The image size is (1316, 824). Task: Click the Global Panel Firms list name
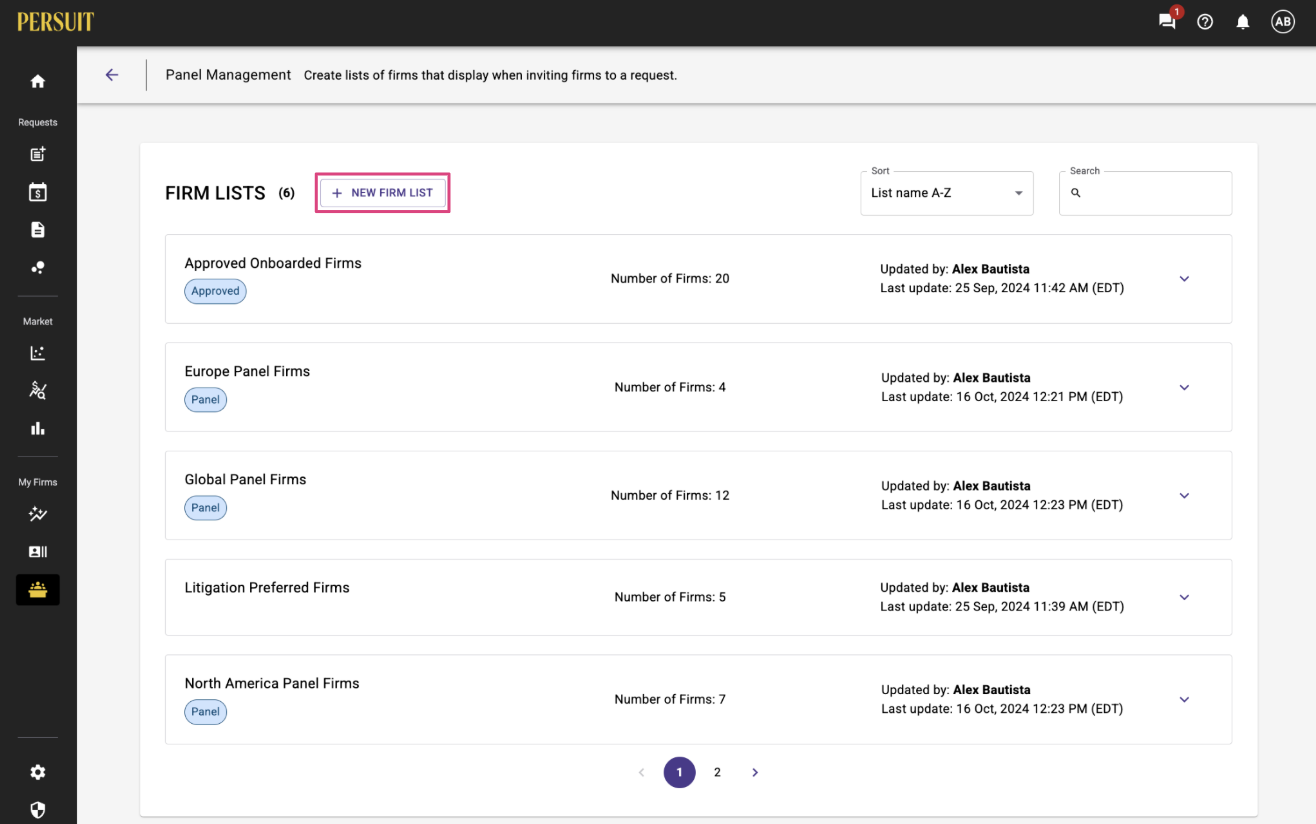point(245,479)
